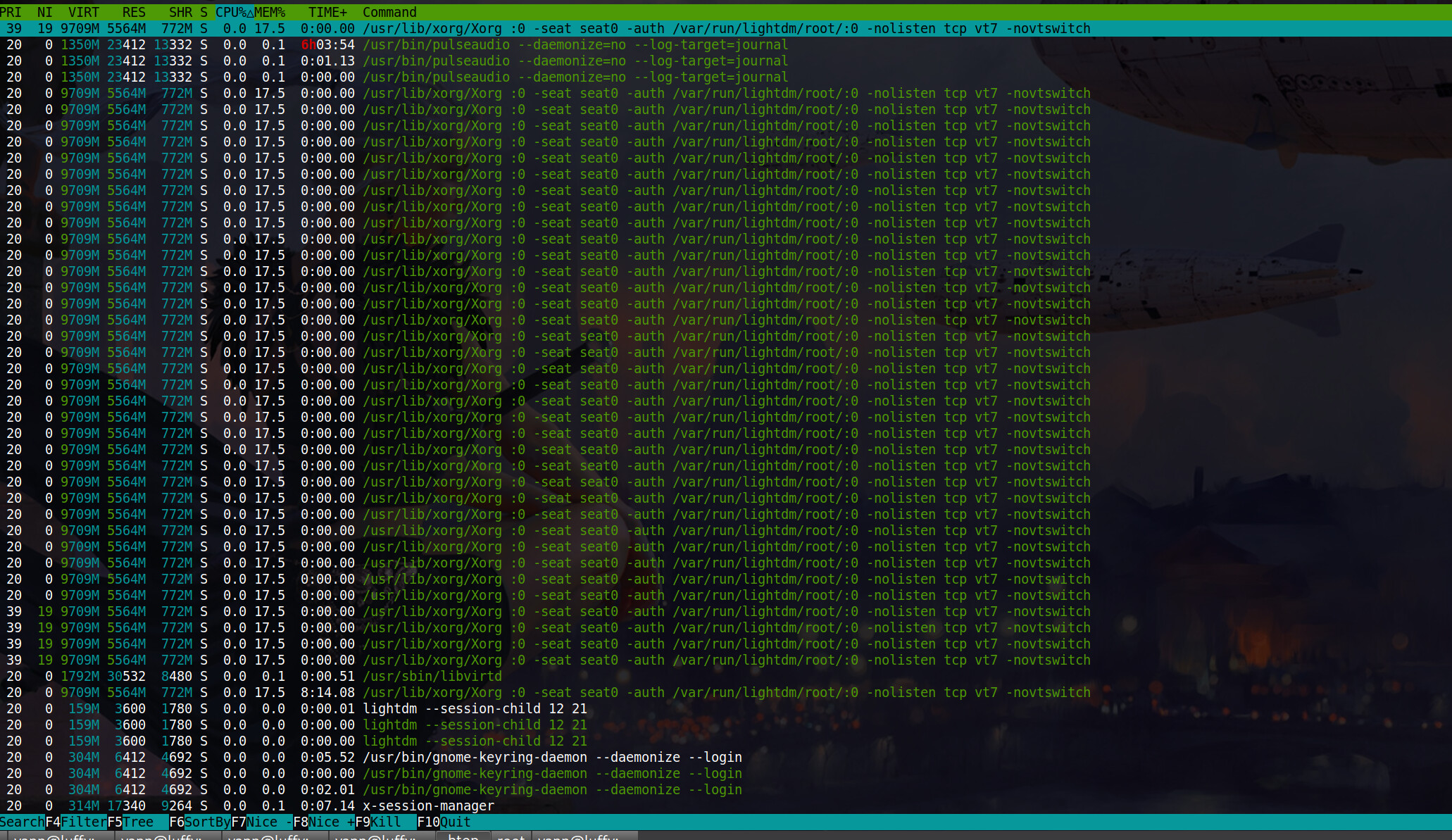This screenshot has height=840, width=1452.
Task: Select gnome-keyring-daemon row with time 0:05.52
Action: click(x=726, y=757)
